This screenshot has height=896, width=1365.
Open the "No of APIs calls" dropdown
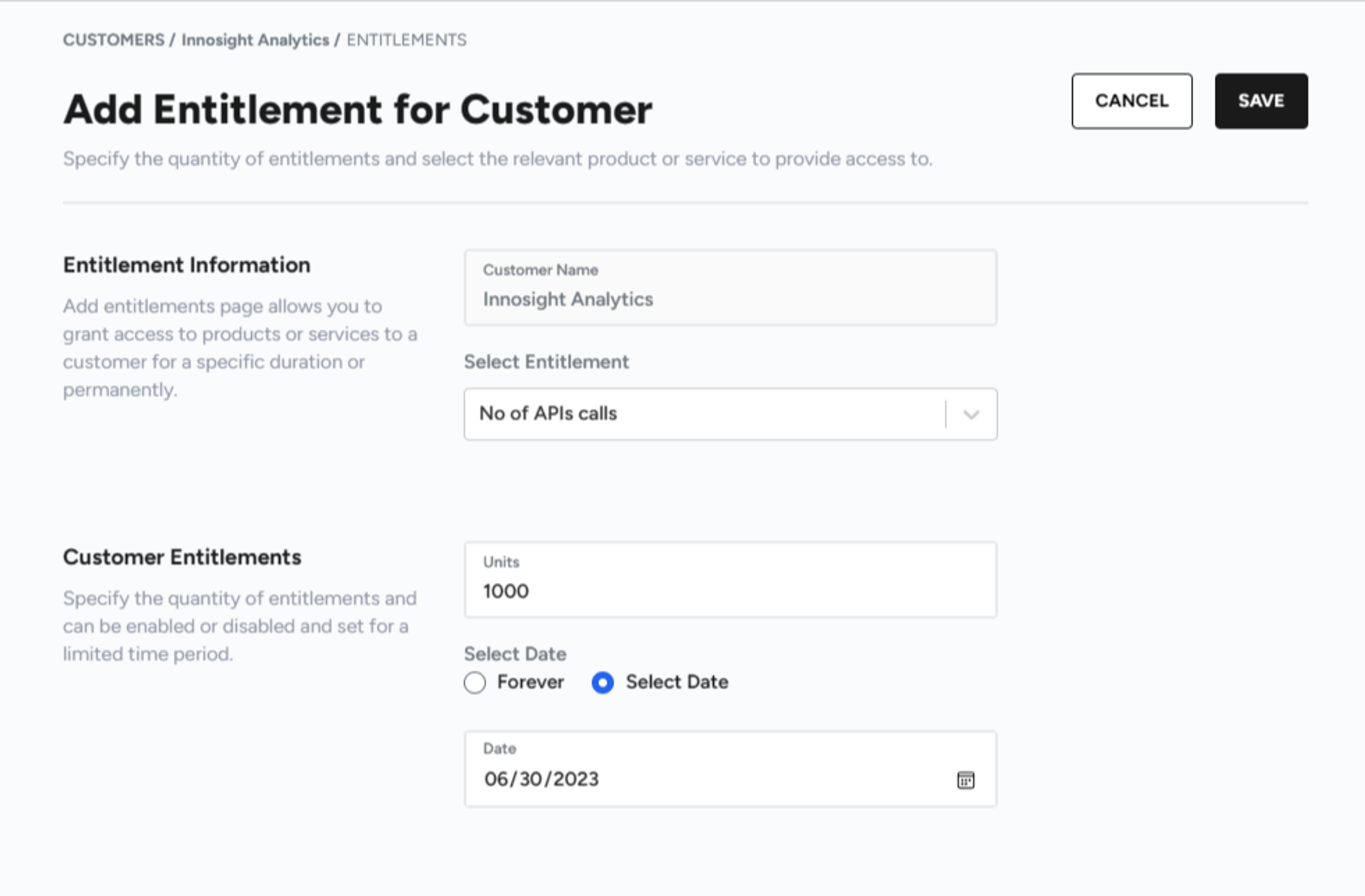[x=703, y=414]
